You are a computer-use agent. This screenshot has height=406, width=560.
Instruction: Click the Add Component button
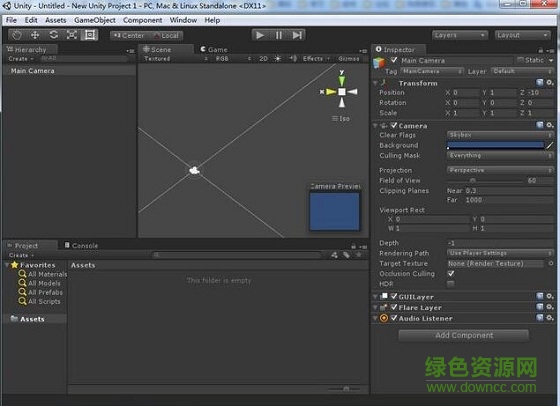[464, 335]
